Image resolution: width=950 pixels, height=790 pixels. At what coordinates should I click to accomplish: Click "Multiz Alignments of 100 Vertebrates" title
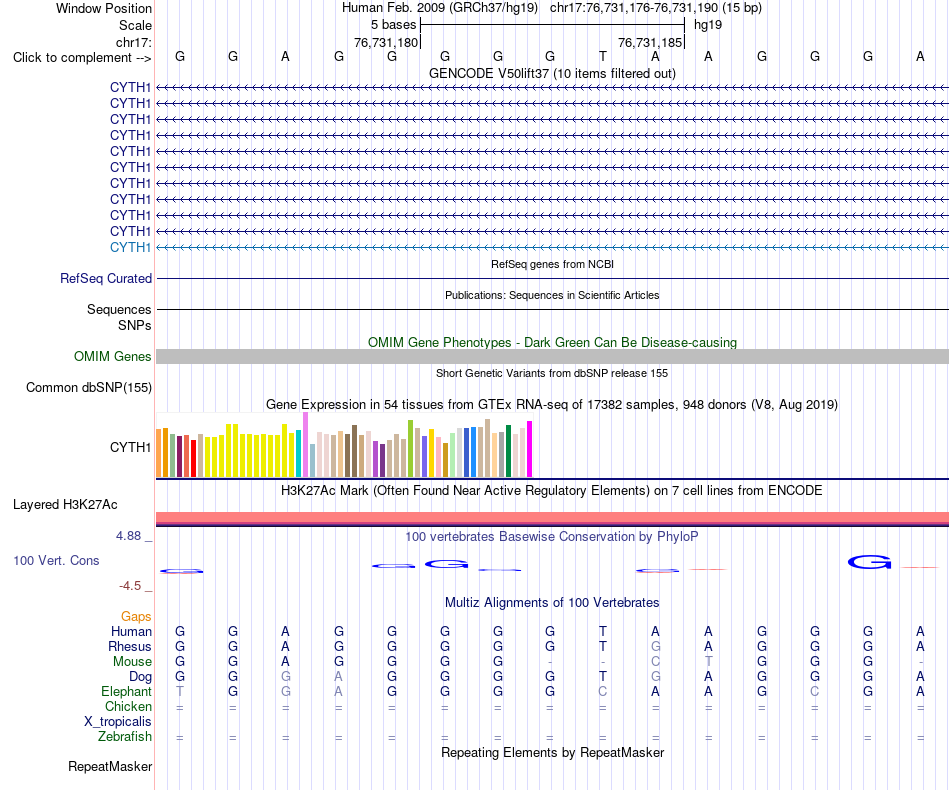tap(552, 602)
